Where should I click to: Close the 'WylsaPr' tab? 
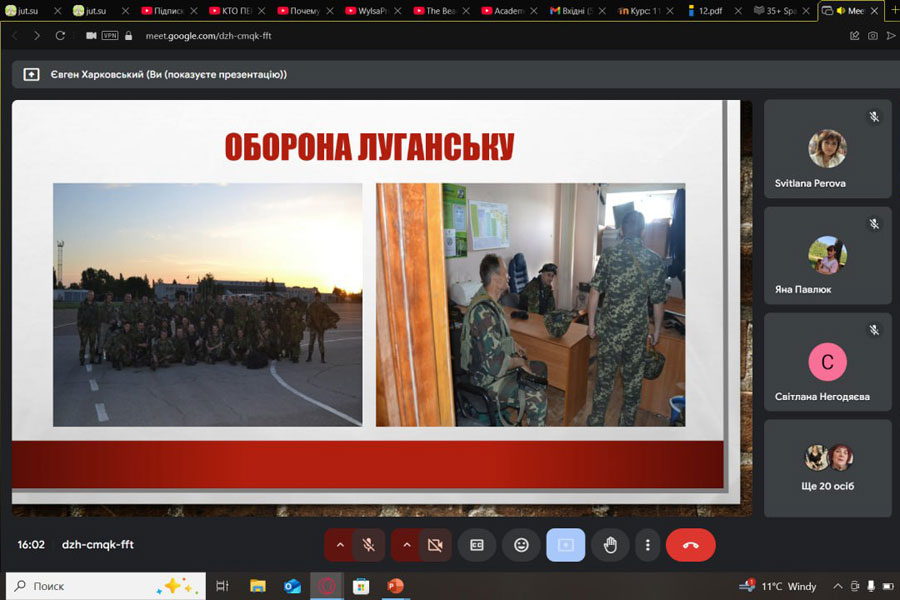[x=398, y=10]
